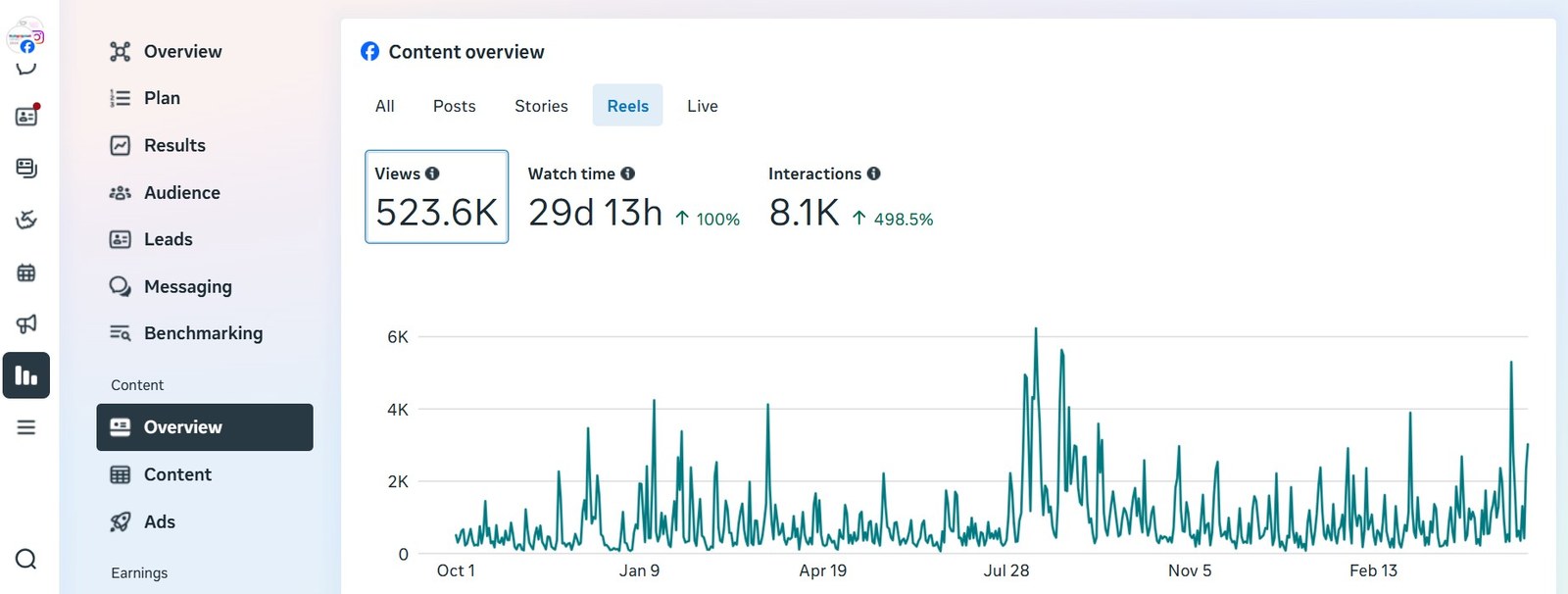Switch to the Posts tab
Image resolution: width=1568 pixels, height=594 pixels.
455,106
